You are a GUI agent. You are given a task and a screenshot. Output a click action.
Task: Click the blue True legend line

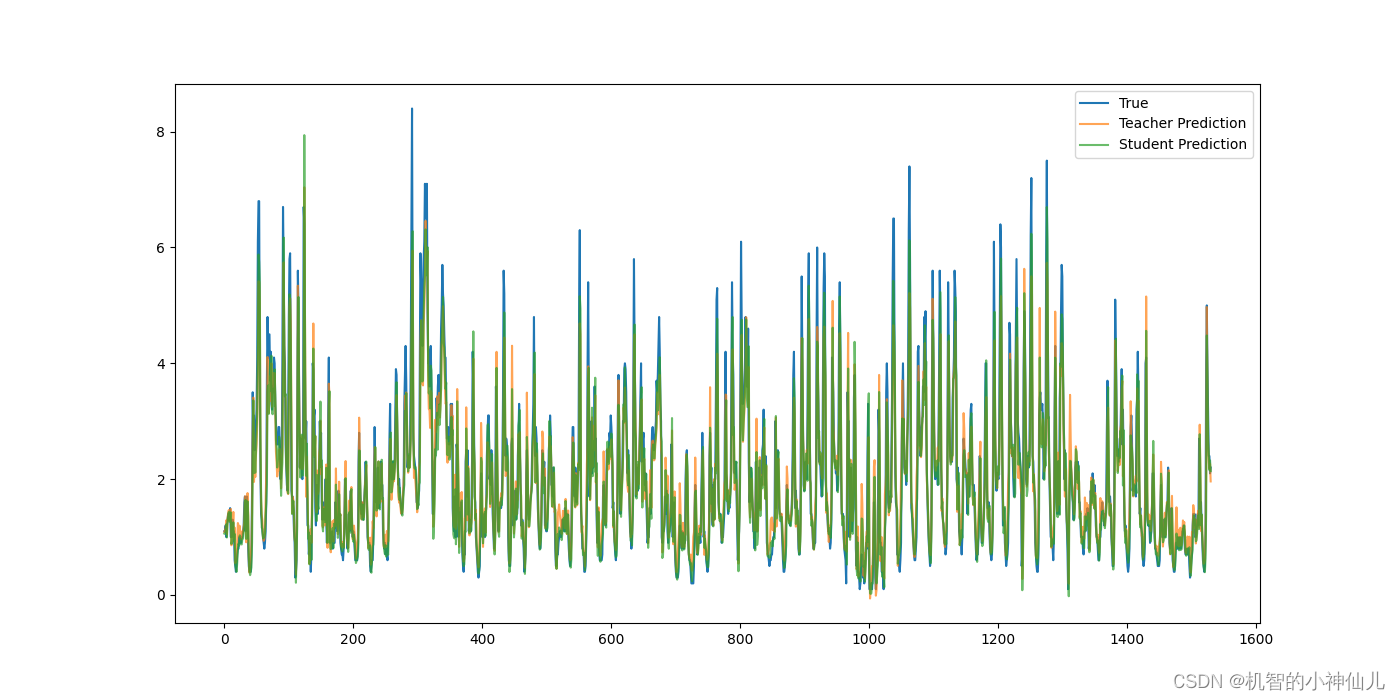(x=1095, y=103)
